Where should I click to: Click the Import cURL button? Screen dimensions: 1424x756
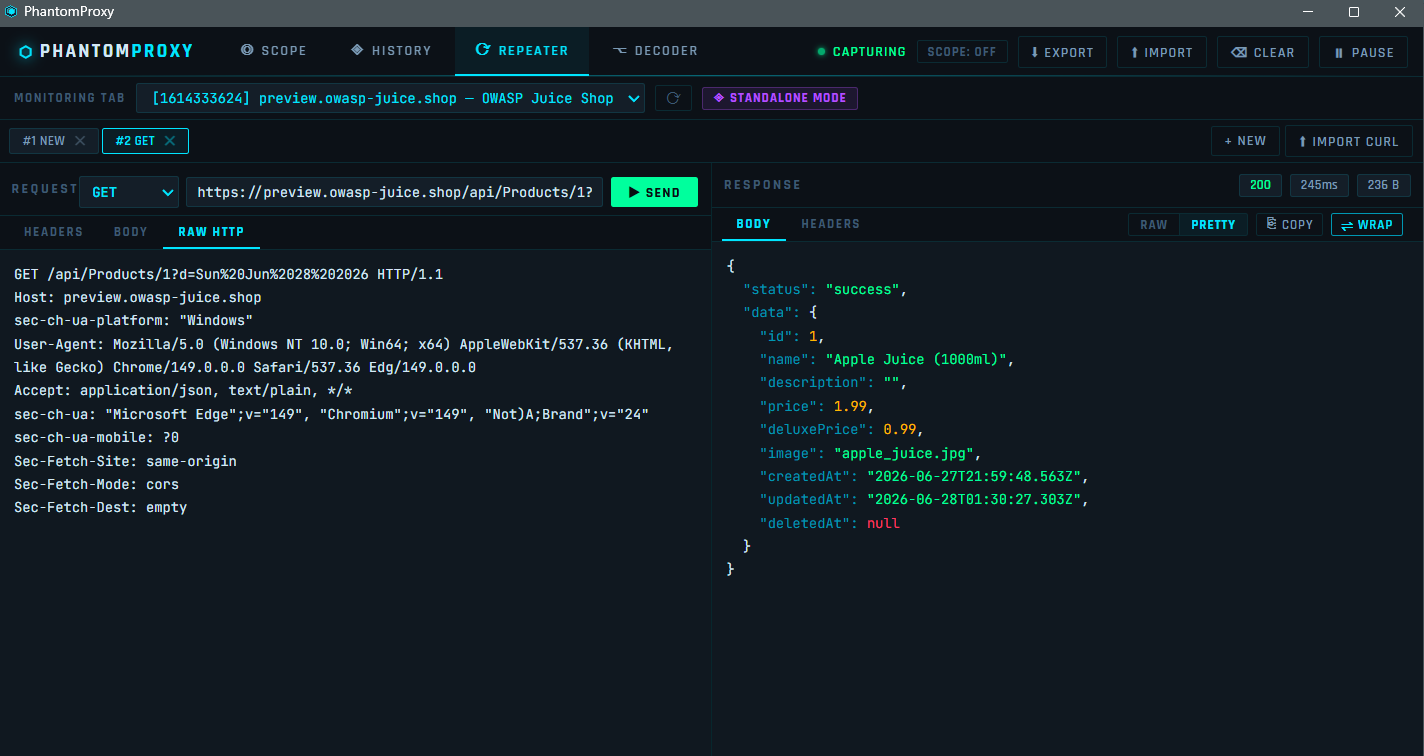(1348, 141)
